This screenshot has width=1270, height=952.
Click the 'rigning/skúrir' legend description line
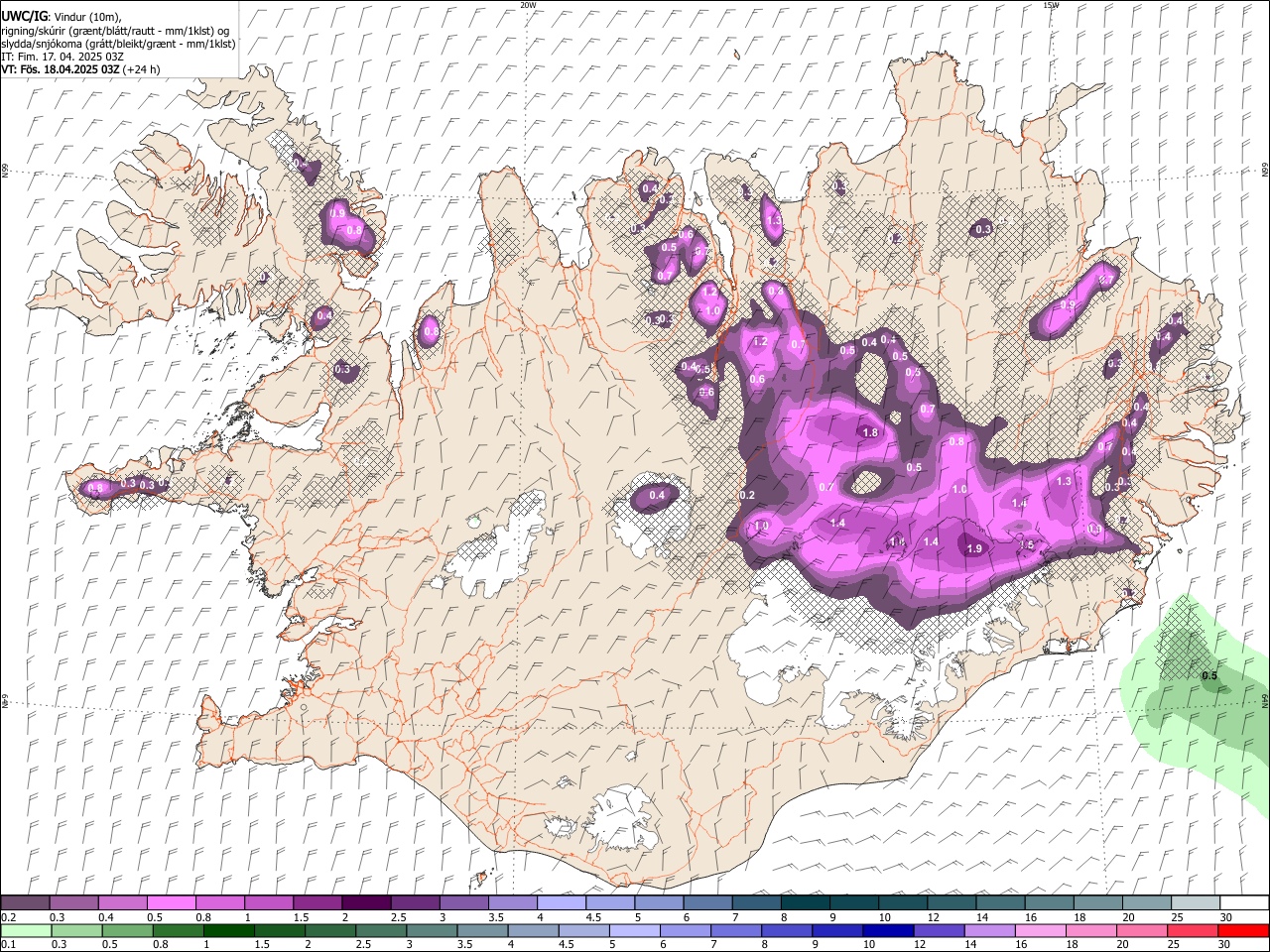[x=115, y=31]
